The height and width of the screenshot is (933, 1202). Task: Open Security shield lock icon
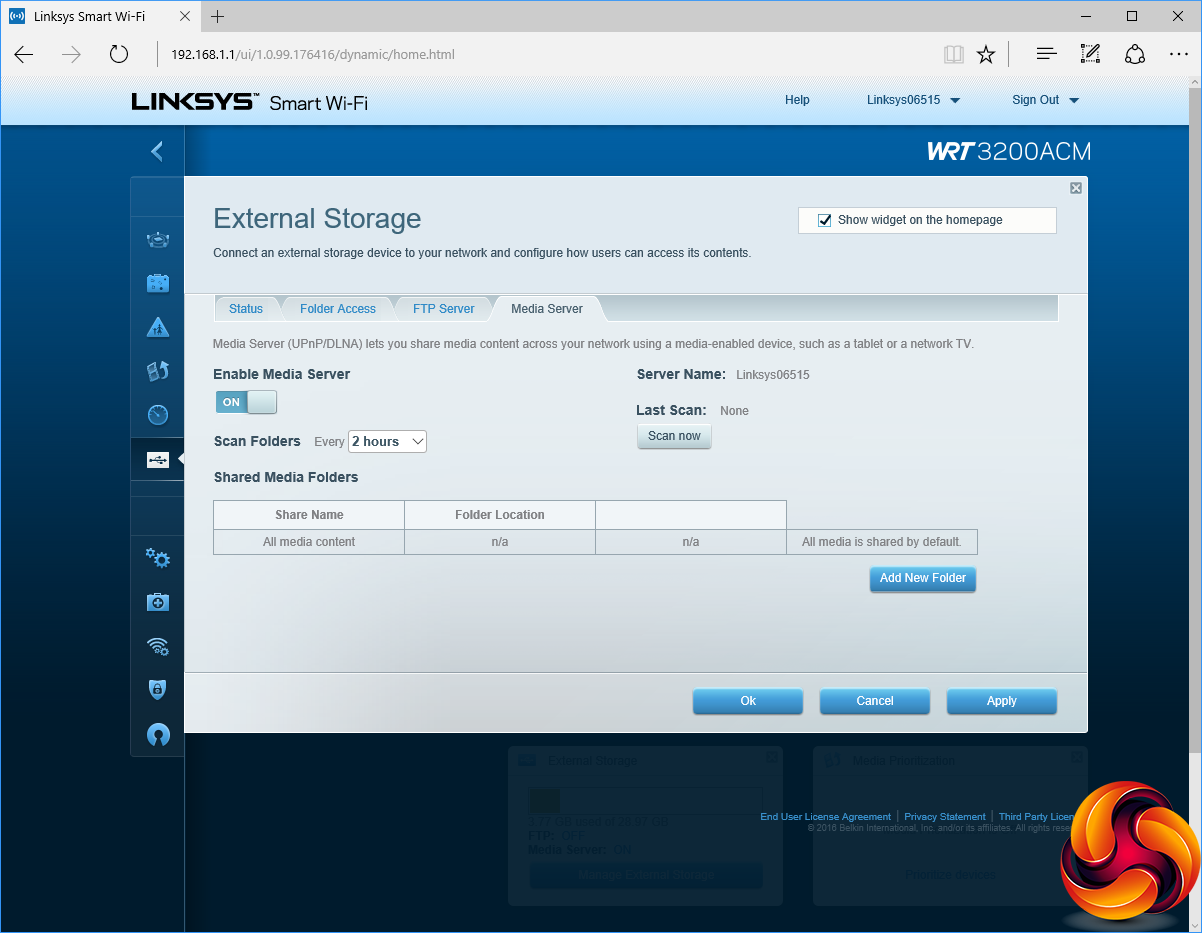157,690
